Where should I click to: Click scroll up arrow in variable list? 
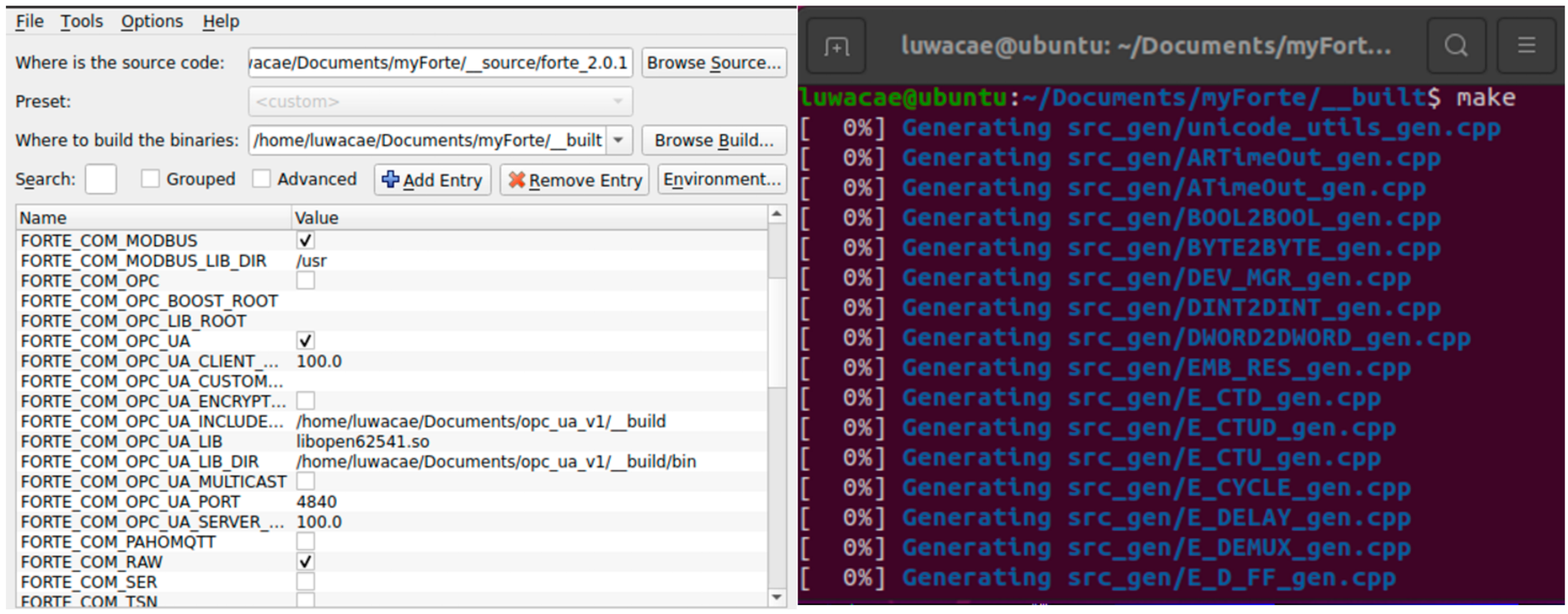pyautogui.click(x=776, y=215)
